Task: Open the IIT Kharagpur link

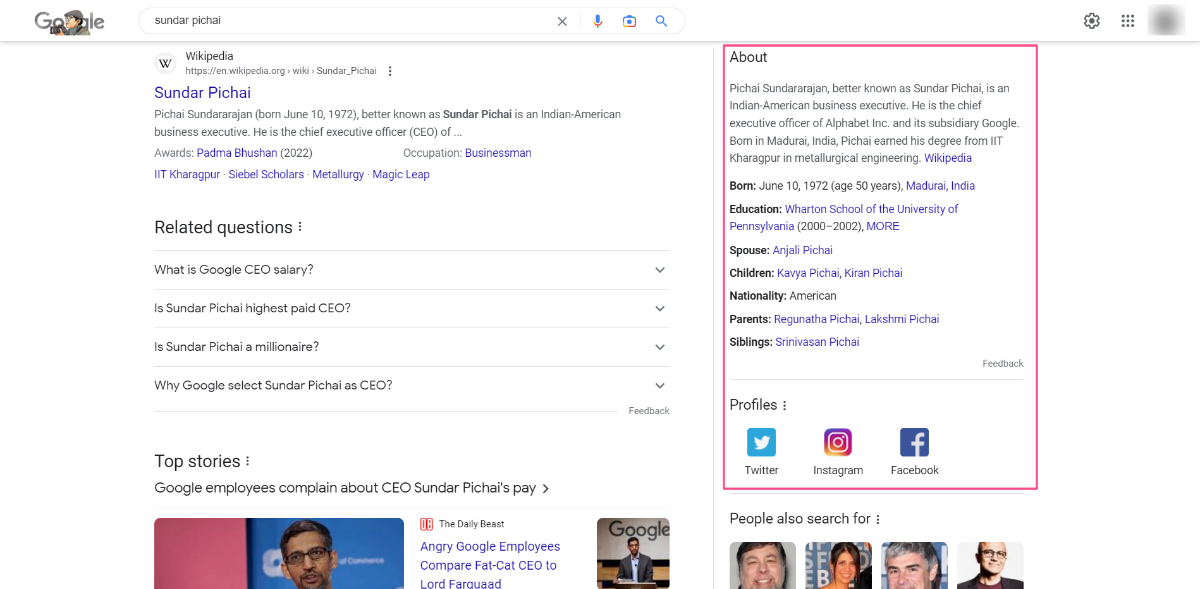Action: [187, 174]
